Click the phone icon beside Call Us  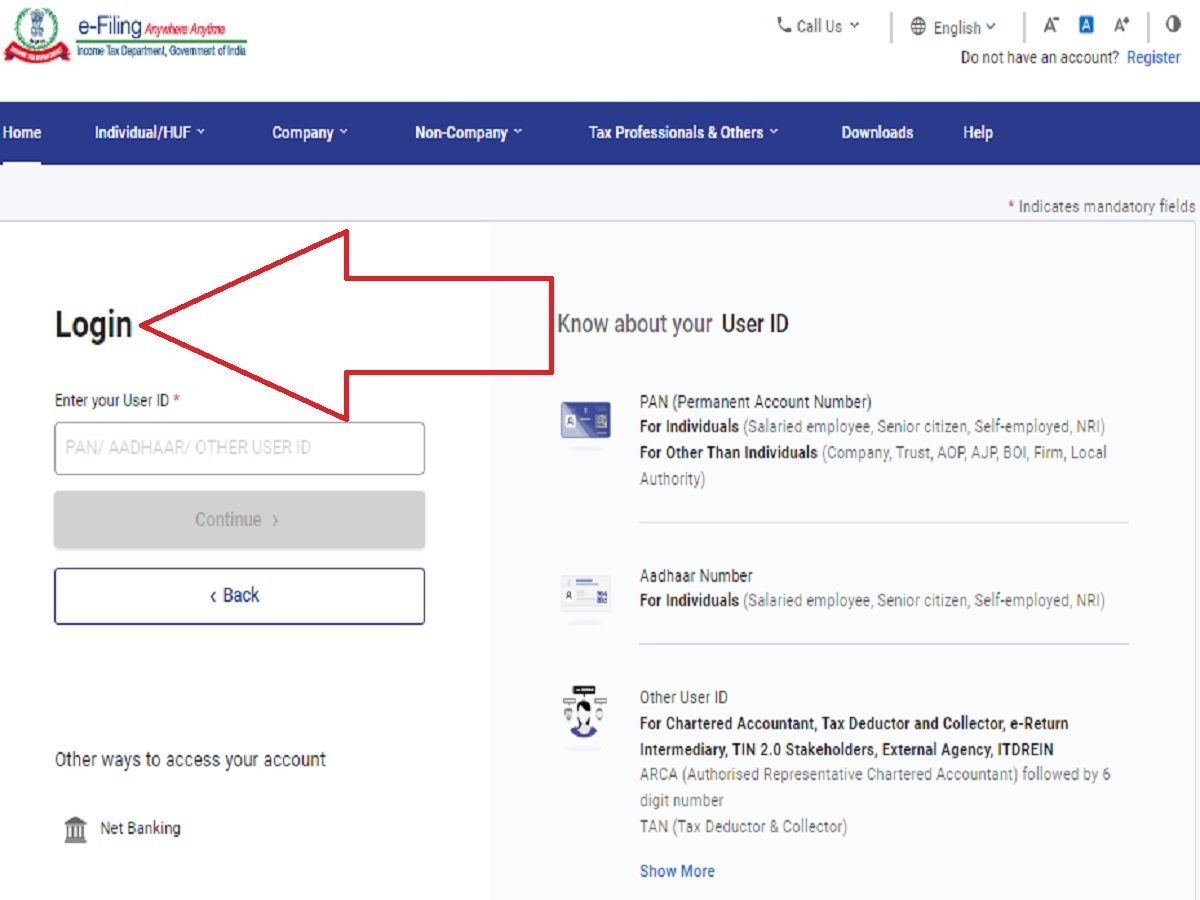coord(783,25)
